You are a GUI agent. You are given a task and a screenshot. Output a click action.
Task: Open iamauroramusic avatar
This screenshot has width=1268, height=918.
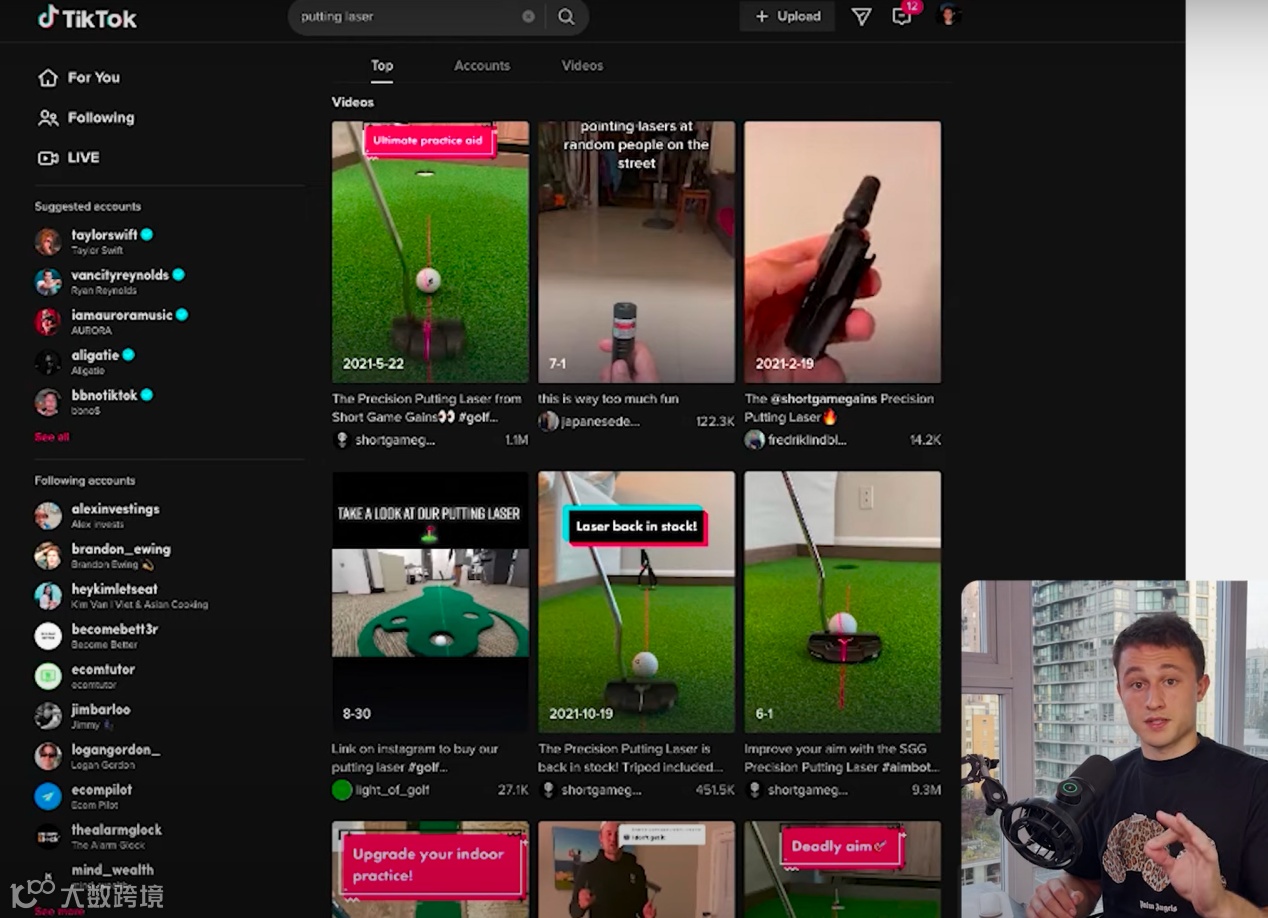tap(48, 322)
